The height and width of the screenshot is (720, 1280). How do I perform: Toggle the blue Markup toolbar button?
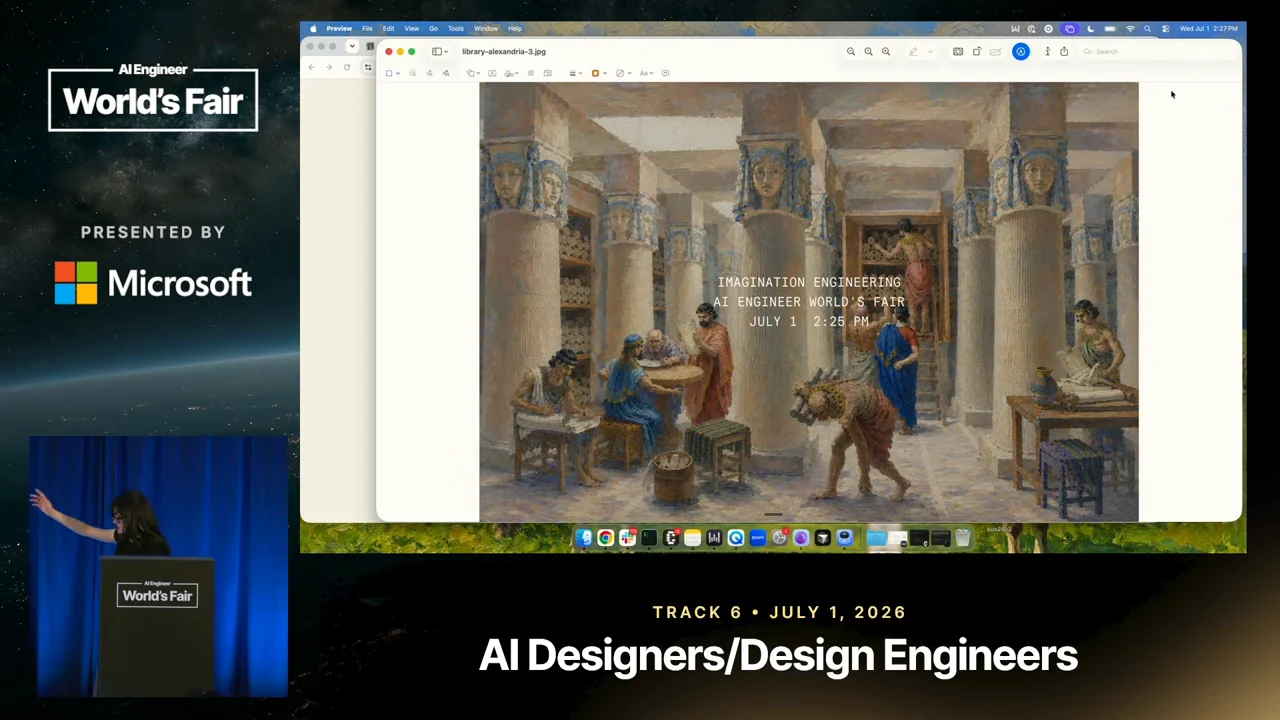(x=1021, y=51)
